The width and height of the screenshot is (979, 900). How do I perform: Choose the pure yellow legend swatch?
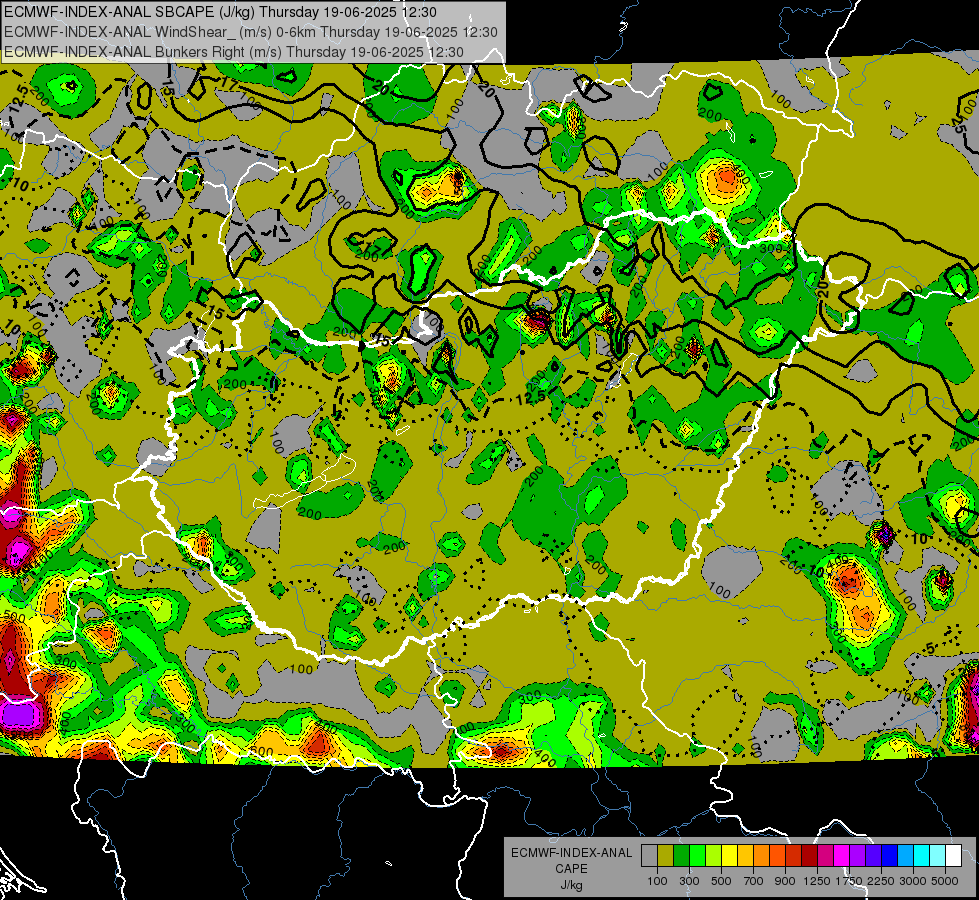pyautogui.click(x=729, y=856)
